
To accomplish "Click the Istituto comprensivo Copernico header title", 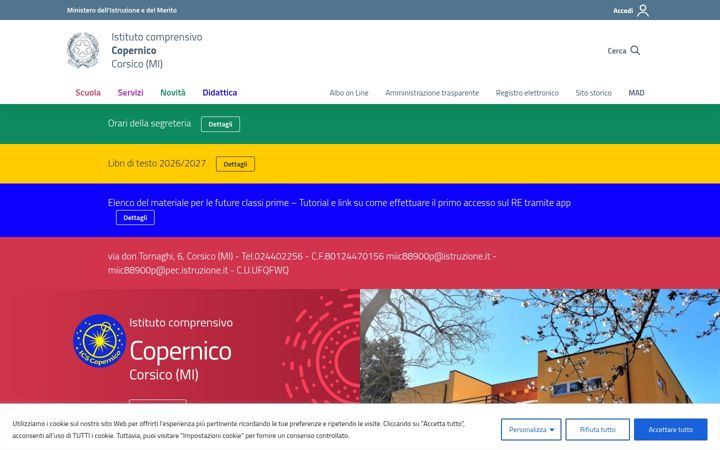I will point(156,50).
